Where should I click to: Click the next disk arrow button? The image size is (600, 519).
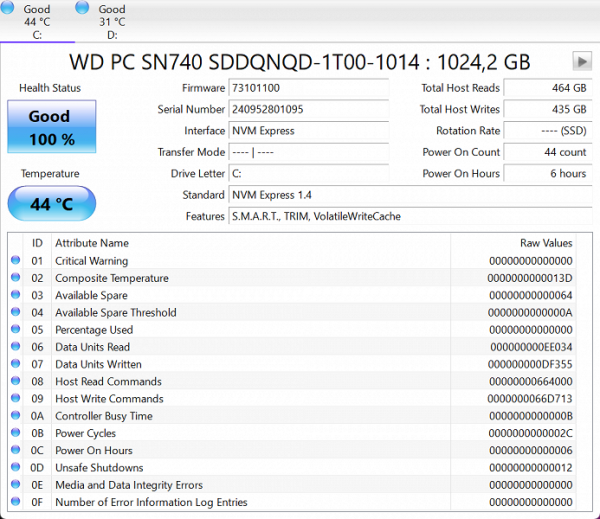point(581,61)
